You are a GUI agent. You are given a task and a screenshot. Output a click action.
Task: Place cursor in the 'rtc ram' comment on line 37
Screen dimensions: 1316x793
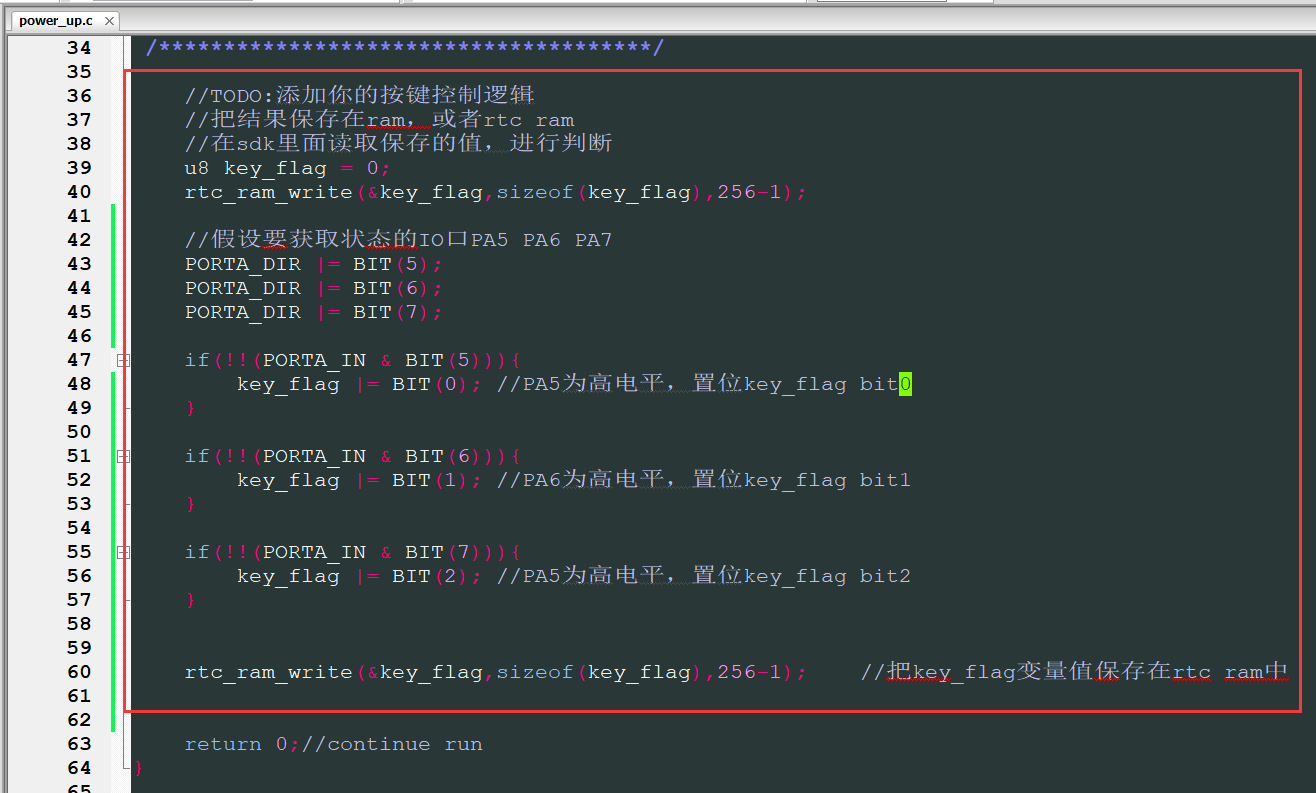tap(529, 120)
